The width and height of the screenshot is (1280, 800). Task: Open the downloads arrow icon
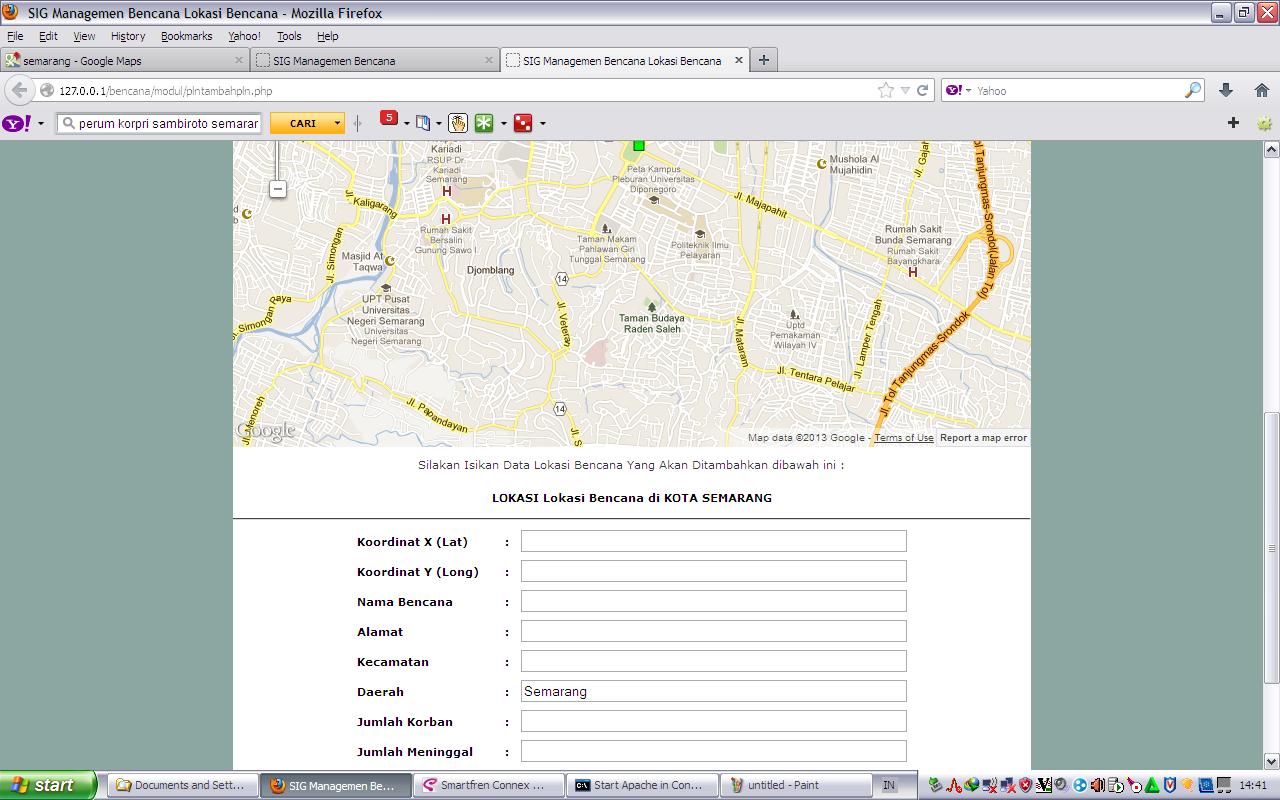pos(1226,90)
